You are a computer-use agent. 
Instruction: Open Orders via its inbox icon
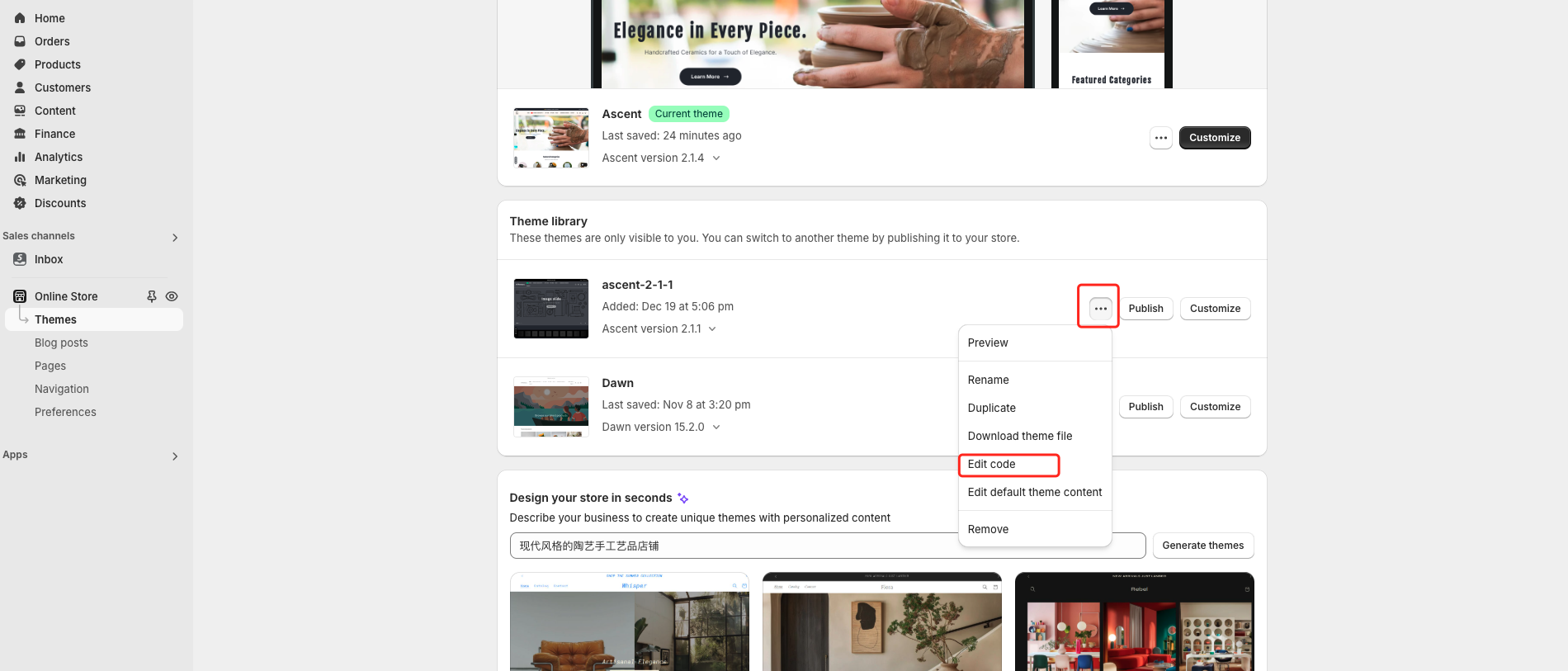coord(20,41)
